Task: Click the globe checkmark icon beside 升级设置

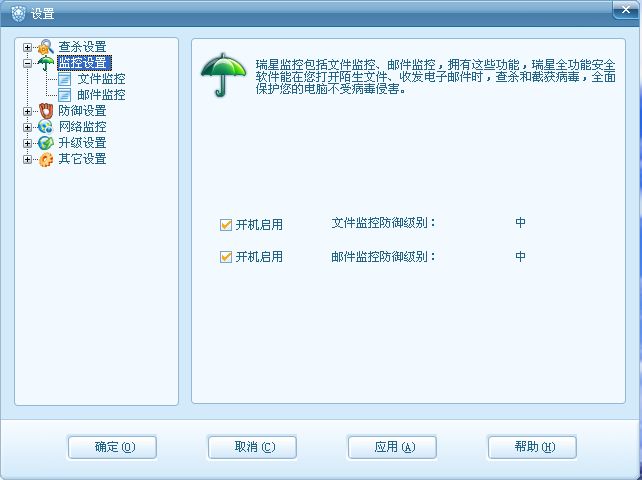Action: (45, 143)
